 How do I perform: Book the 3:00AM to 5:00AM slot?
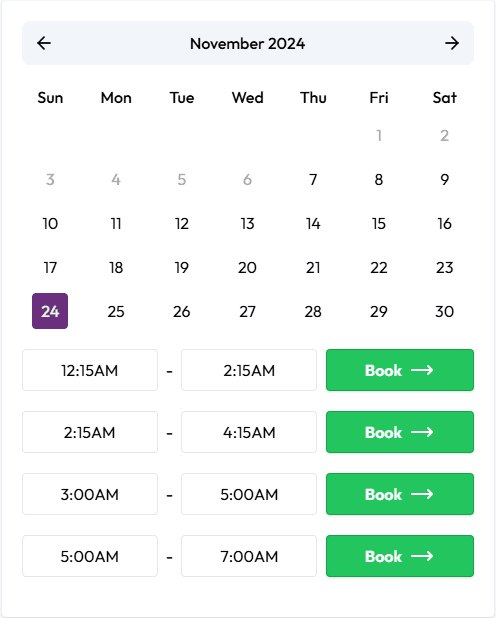point(400,494)
